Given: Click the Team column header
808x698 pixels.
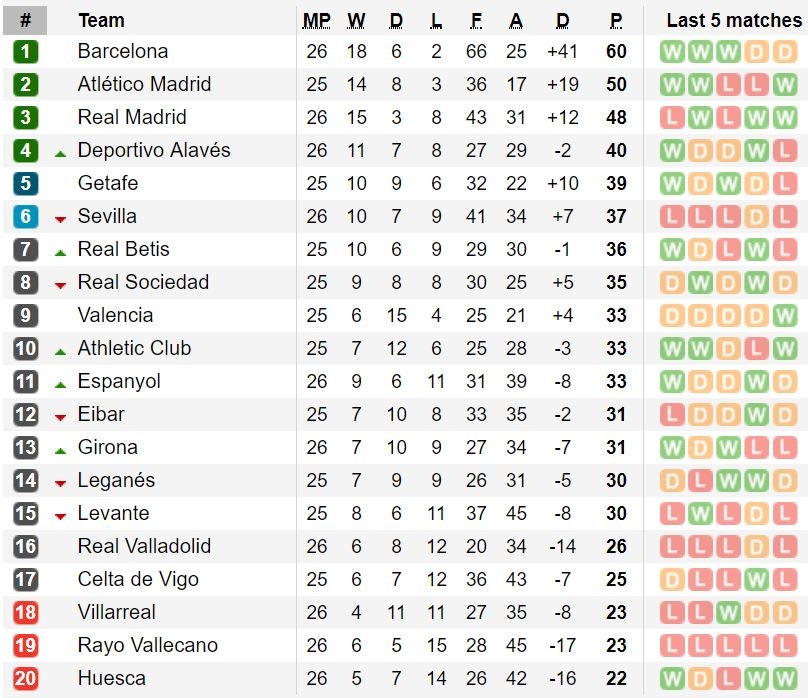Looking at the screenshot, I should point(101,20).
